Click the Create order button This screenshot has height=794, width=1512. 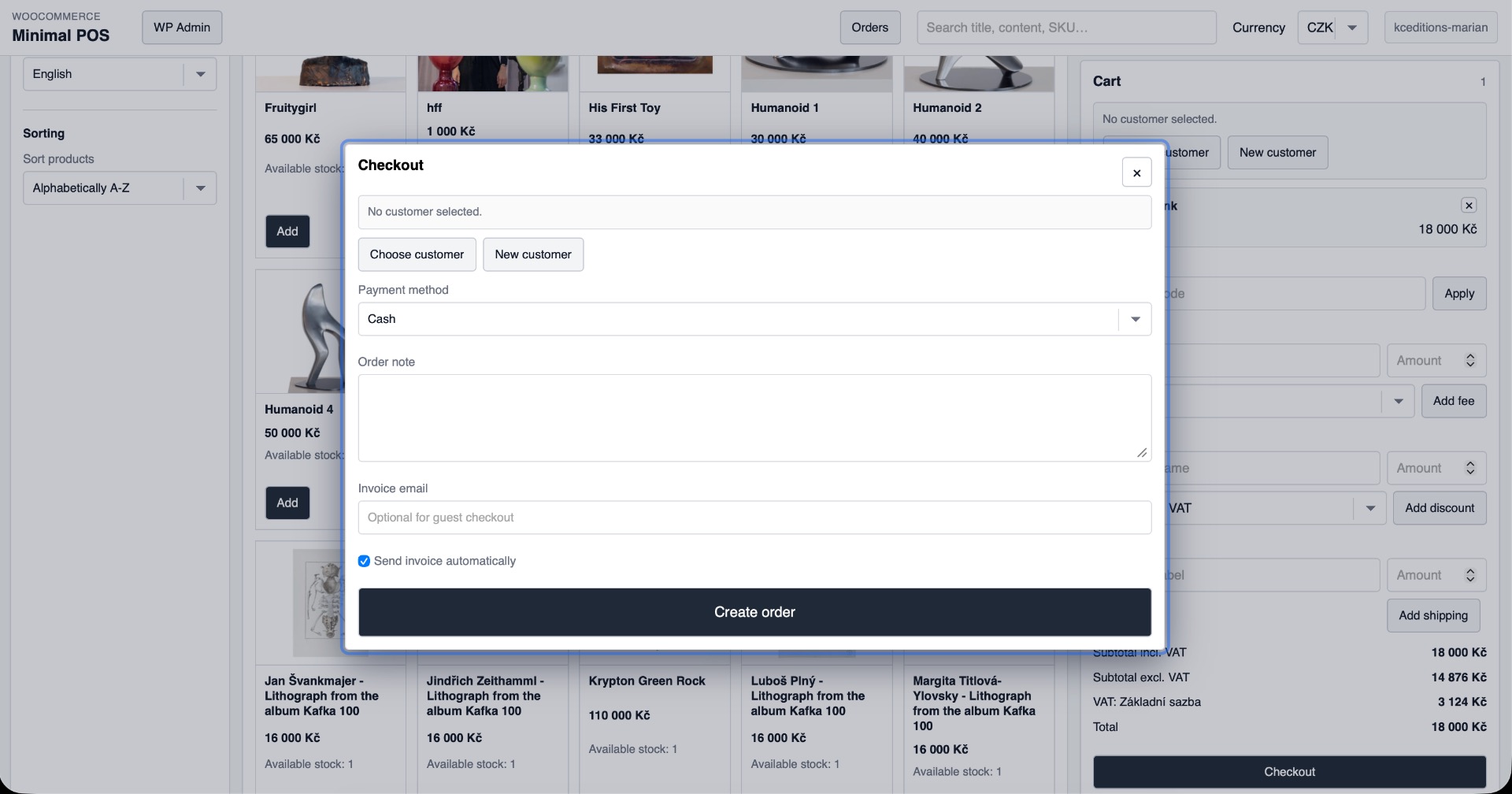754,612
